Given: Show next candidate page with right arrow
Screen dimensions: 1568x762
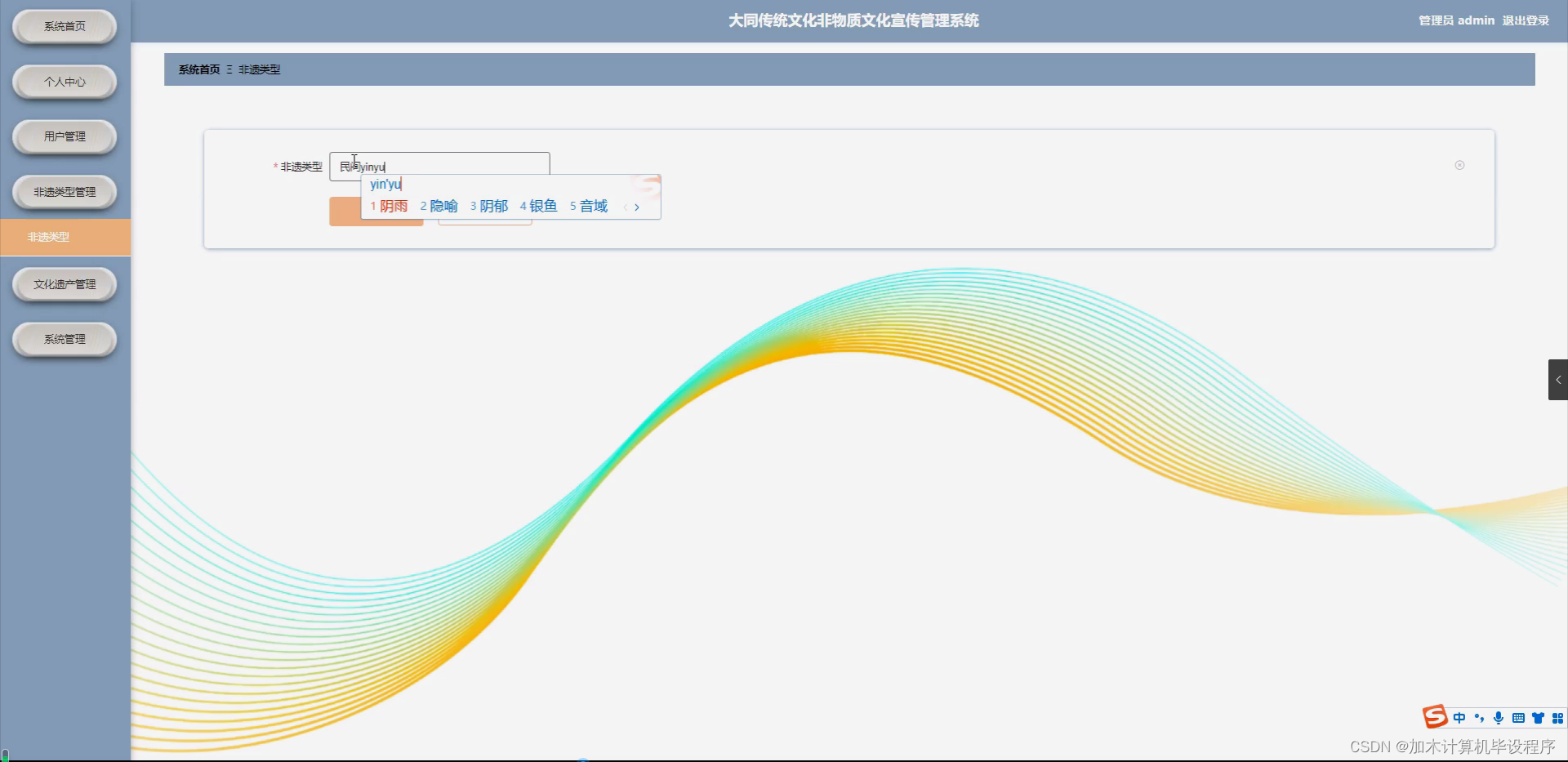Looking at the screenshot, I should click(636, 207).
